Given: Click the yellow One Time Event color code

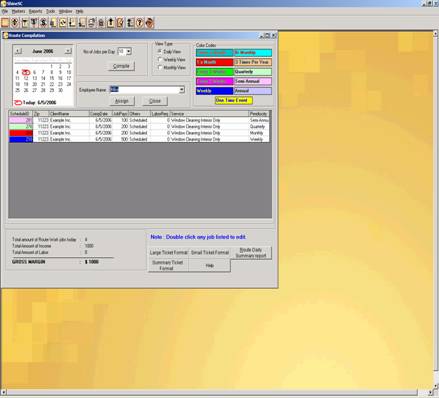Looking at the screenshot, I should (x=234, y=100).
